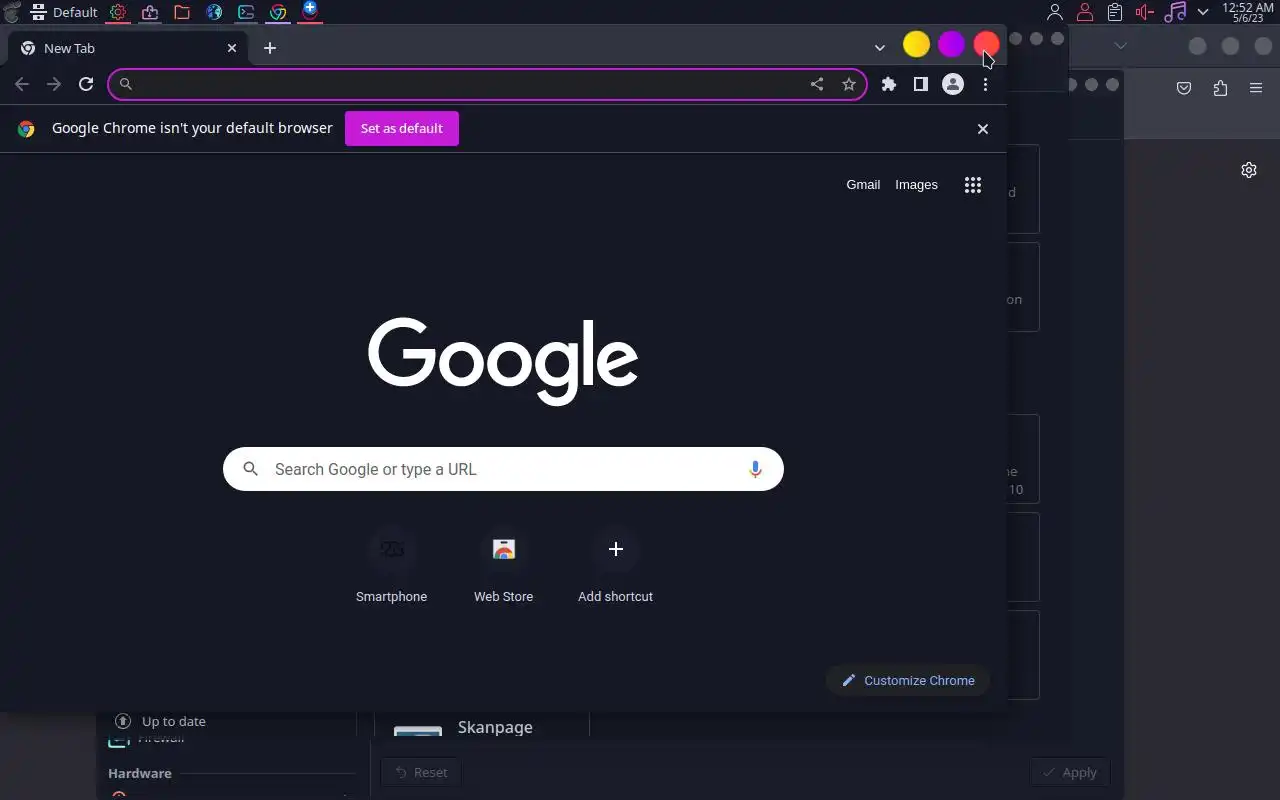Open the Garuda dragon application launcher
The image size is (1280, 800).
[x=11, y=12]
